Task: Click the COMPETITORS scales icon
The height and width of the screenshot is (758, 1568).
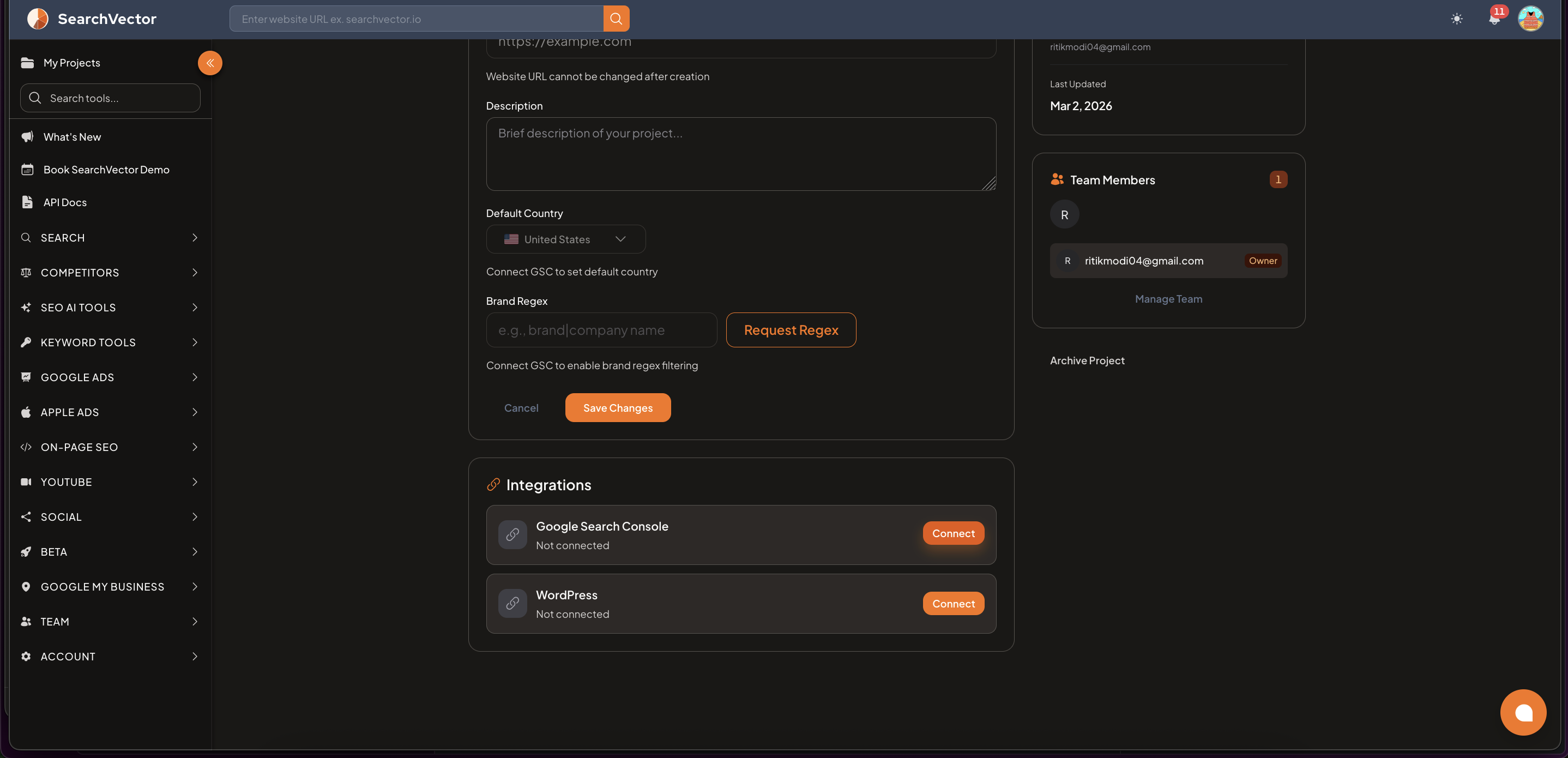Action: tap(26, 273)
